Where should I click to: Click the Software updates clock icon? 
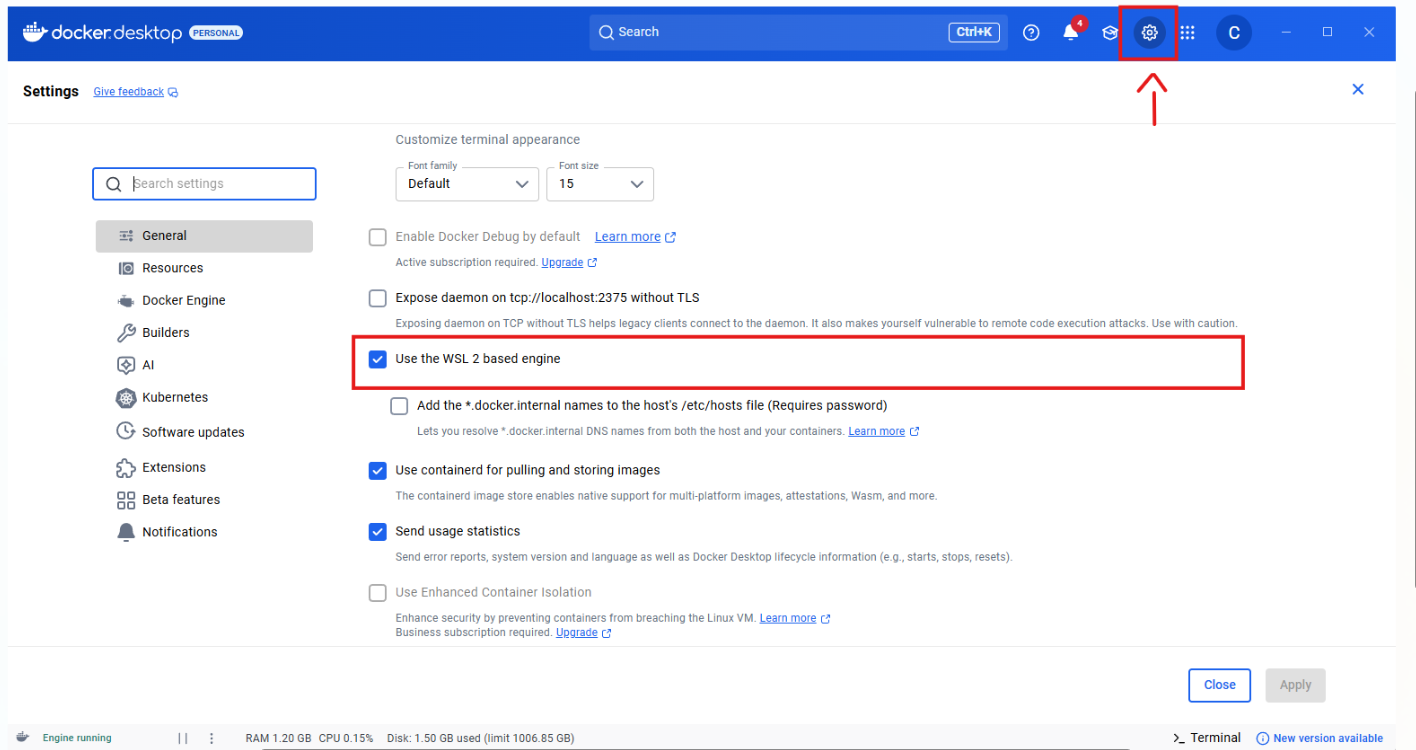(126, 431)
